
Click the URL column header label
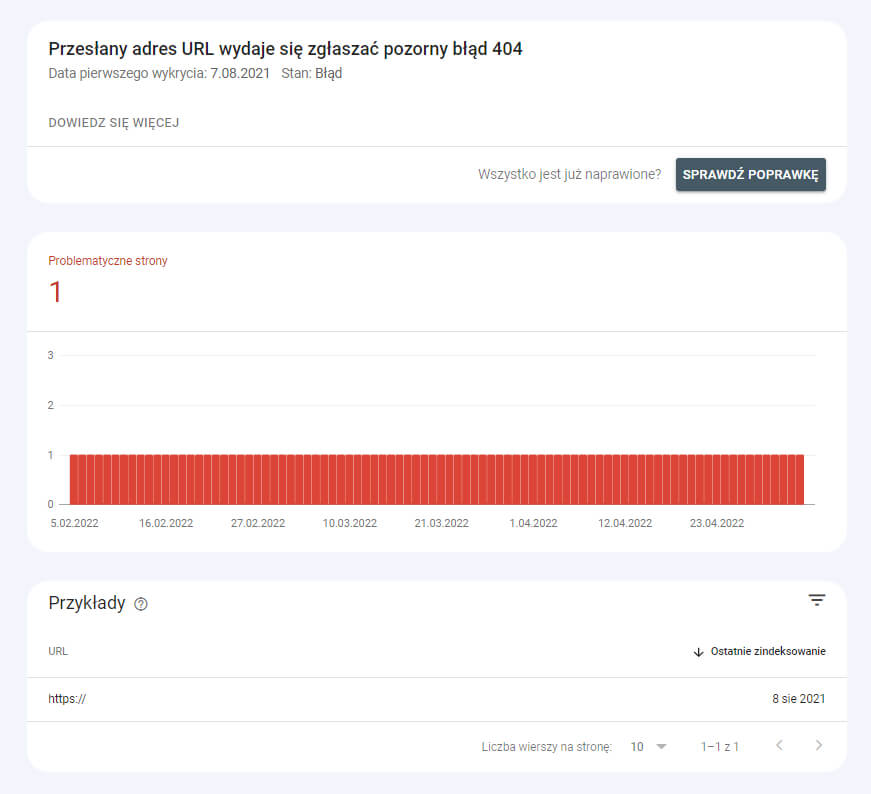(x=58, y=651)
